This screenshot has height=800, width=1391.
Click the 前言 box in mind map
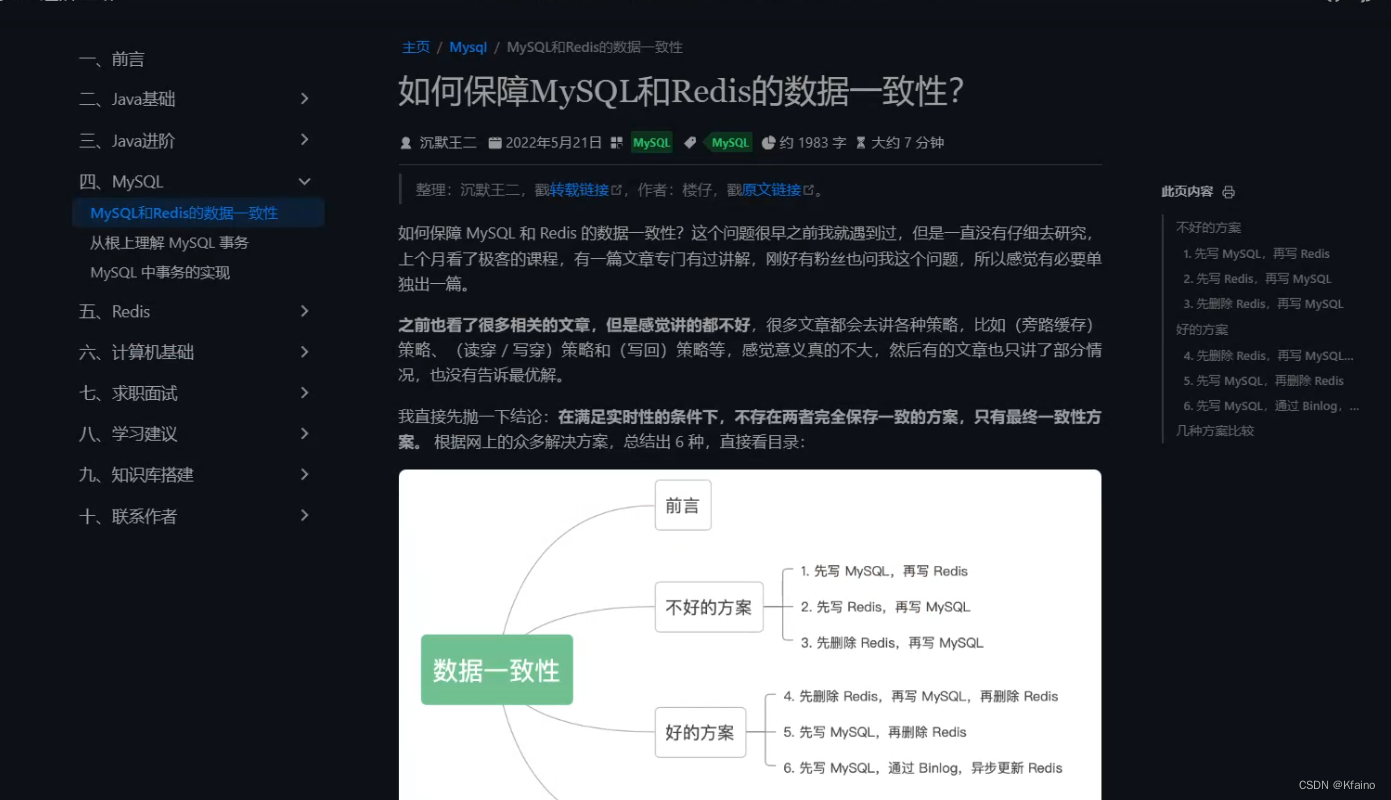click(x=683, y=506)
